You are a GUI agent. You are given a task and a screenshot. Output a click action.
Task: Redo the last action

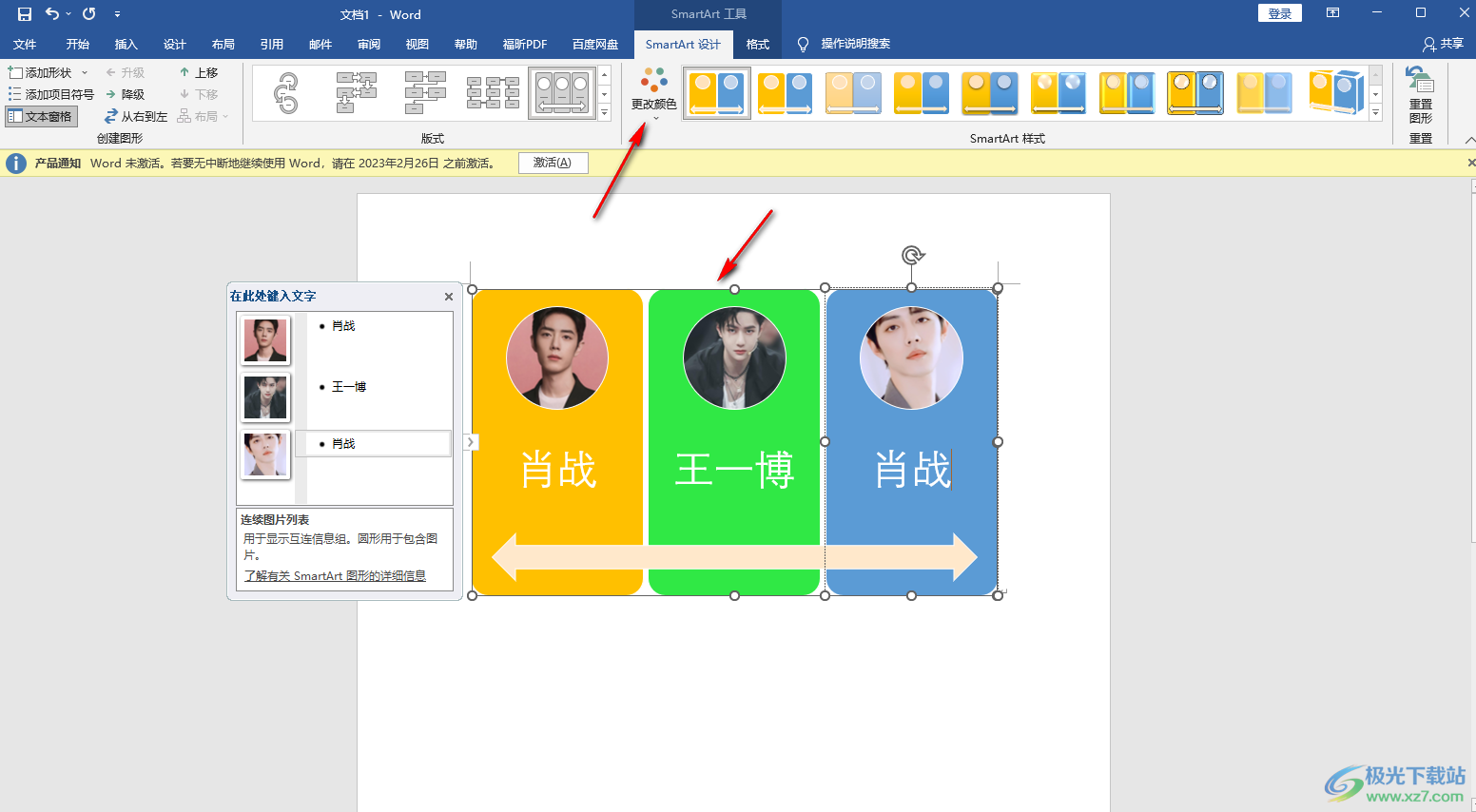(89, 14)
